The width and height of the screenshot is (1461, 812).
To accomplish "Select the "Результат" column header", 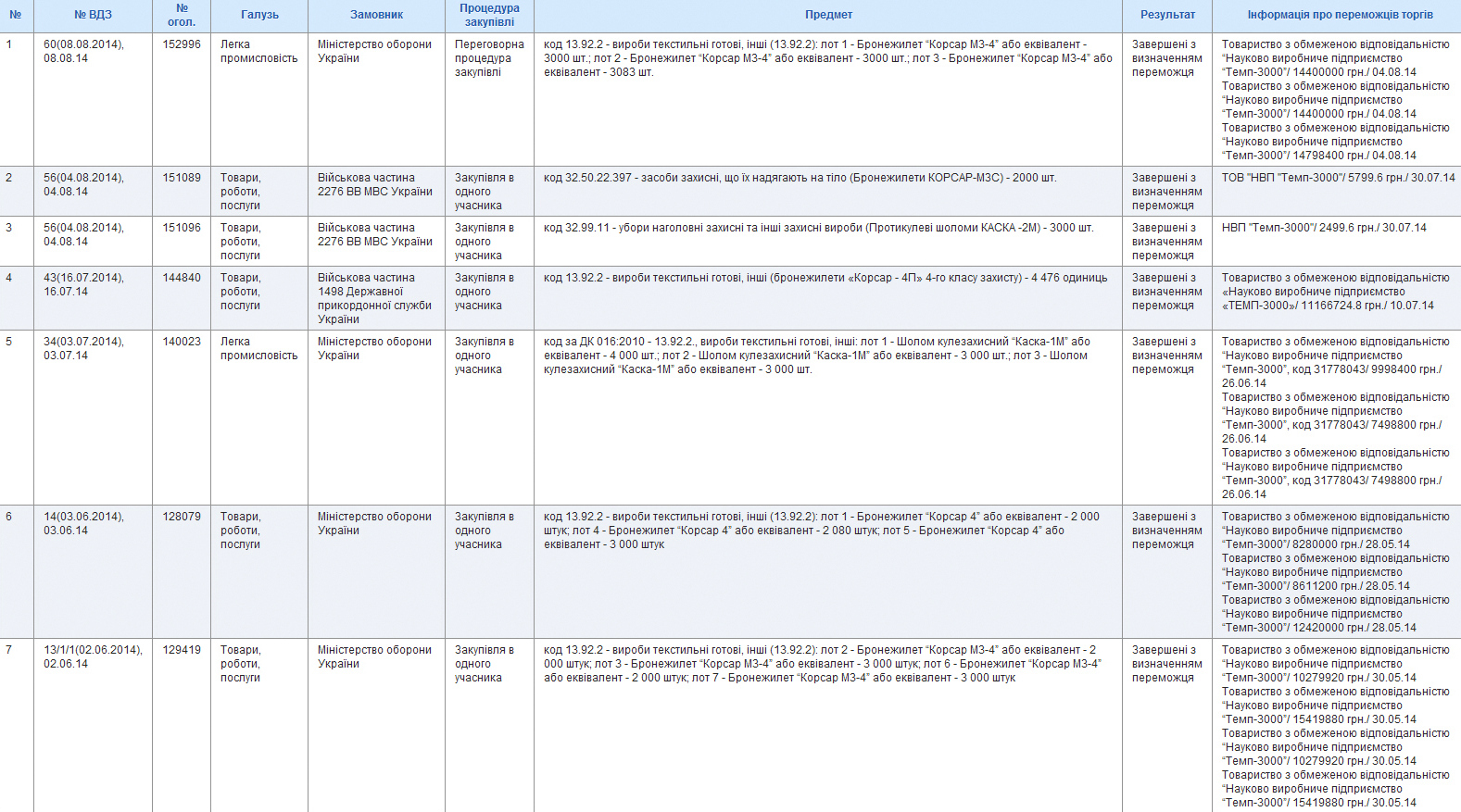I will [x=1167, y=15].
